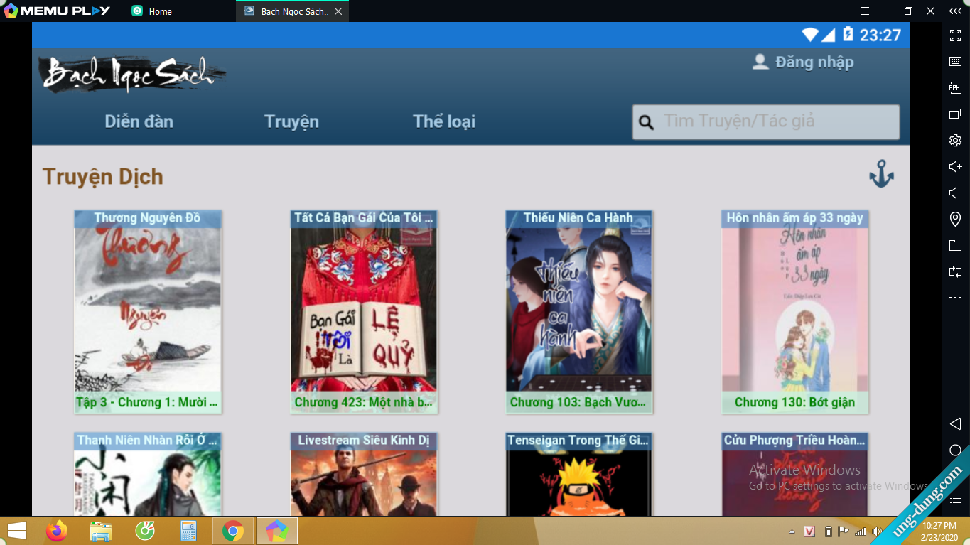Toggle MEmu fullscreen icon in sidebar
The height and width of the screenshot is (545, 970).
point(955,35)
